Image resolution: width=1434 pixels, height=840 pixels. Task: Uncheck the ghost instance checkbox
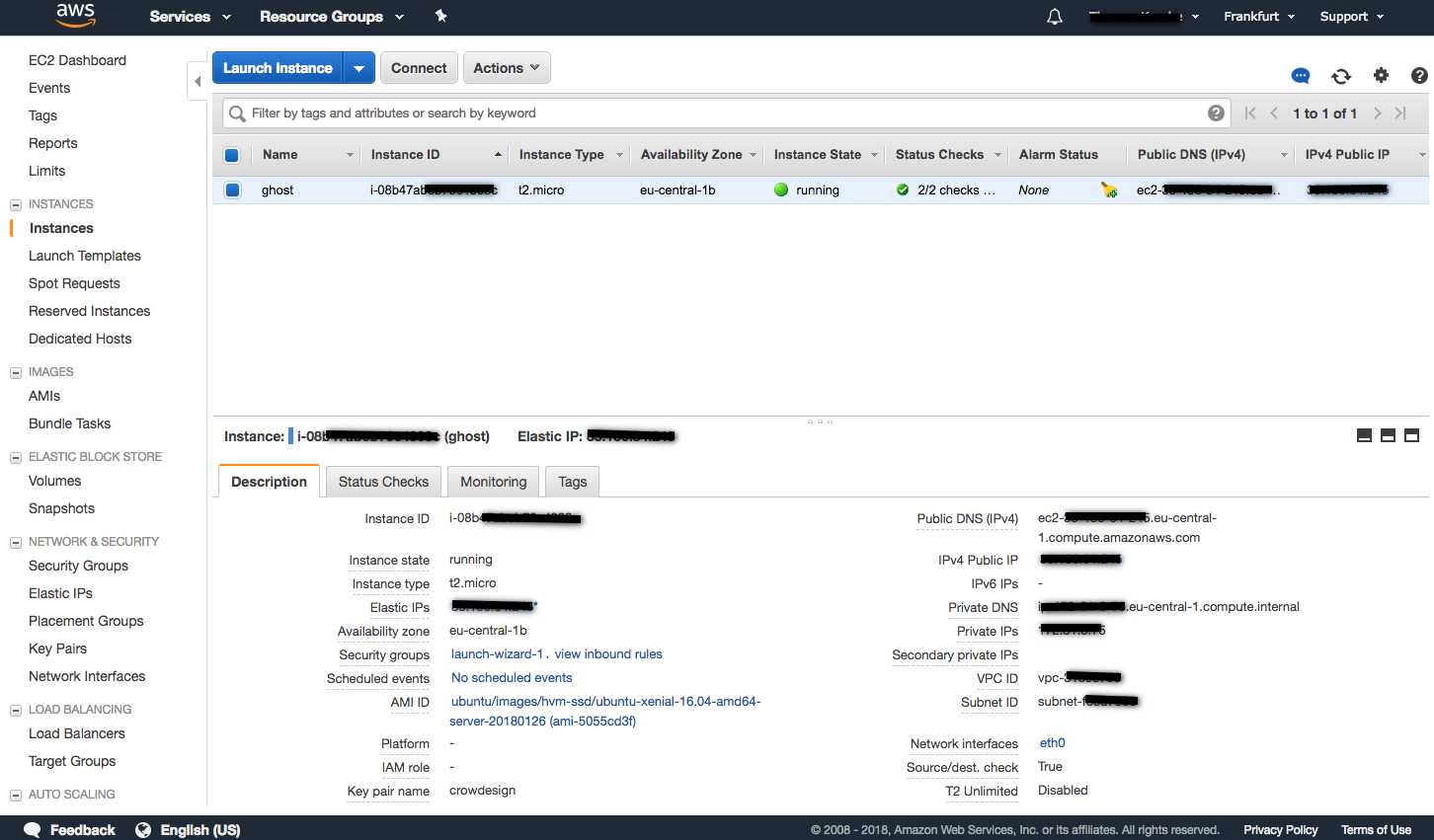(232, 191)
